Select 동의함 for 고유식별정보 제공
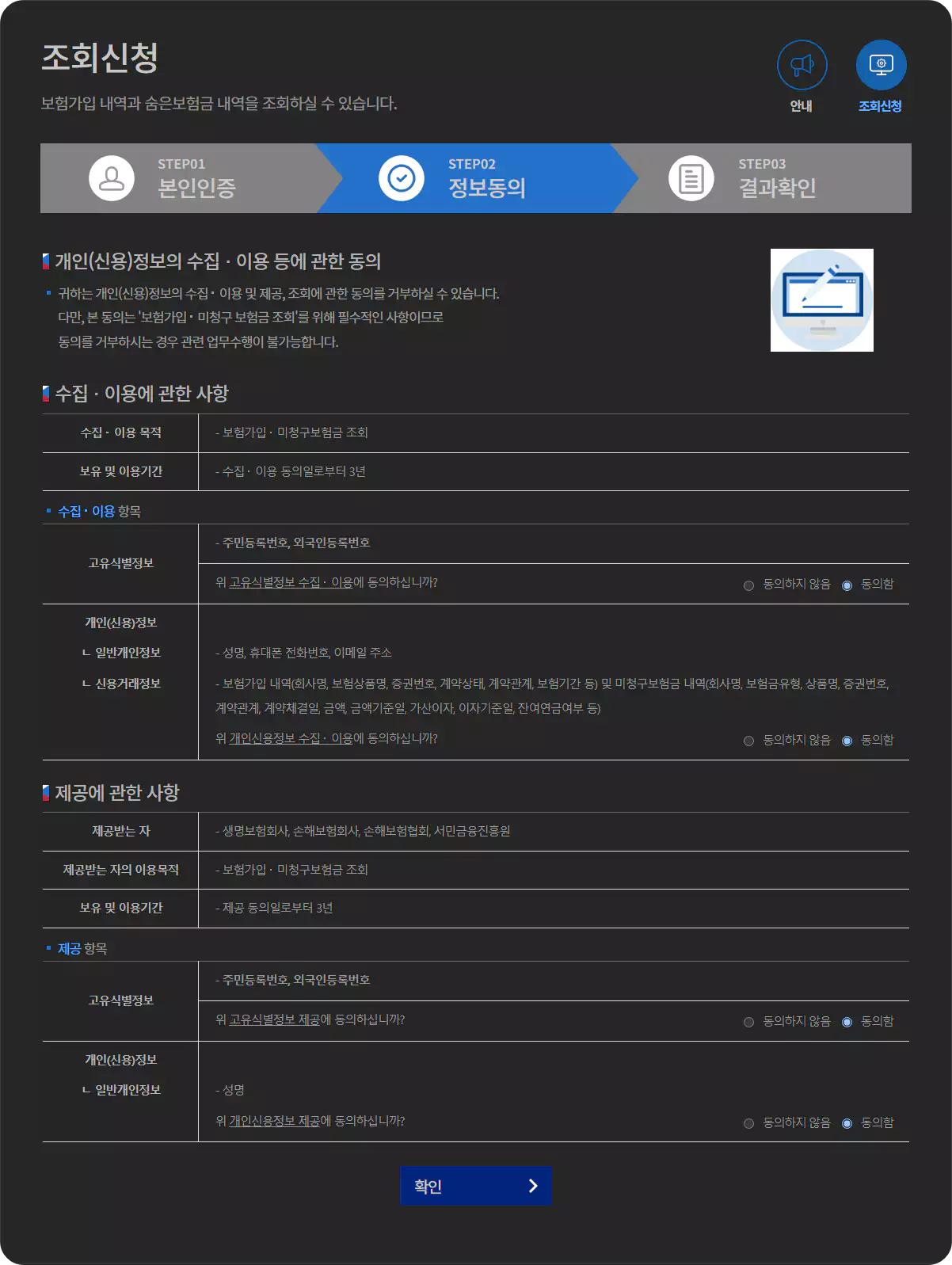Viewport: 952px width, 1265px height. click(x=847, y=1023)
